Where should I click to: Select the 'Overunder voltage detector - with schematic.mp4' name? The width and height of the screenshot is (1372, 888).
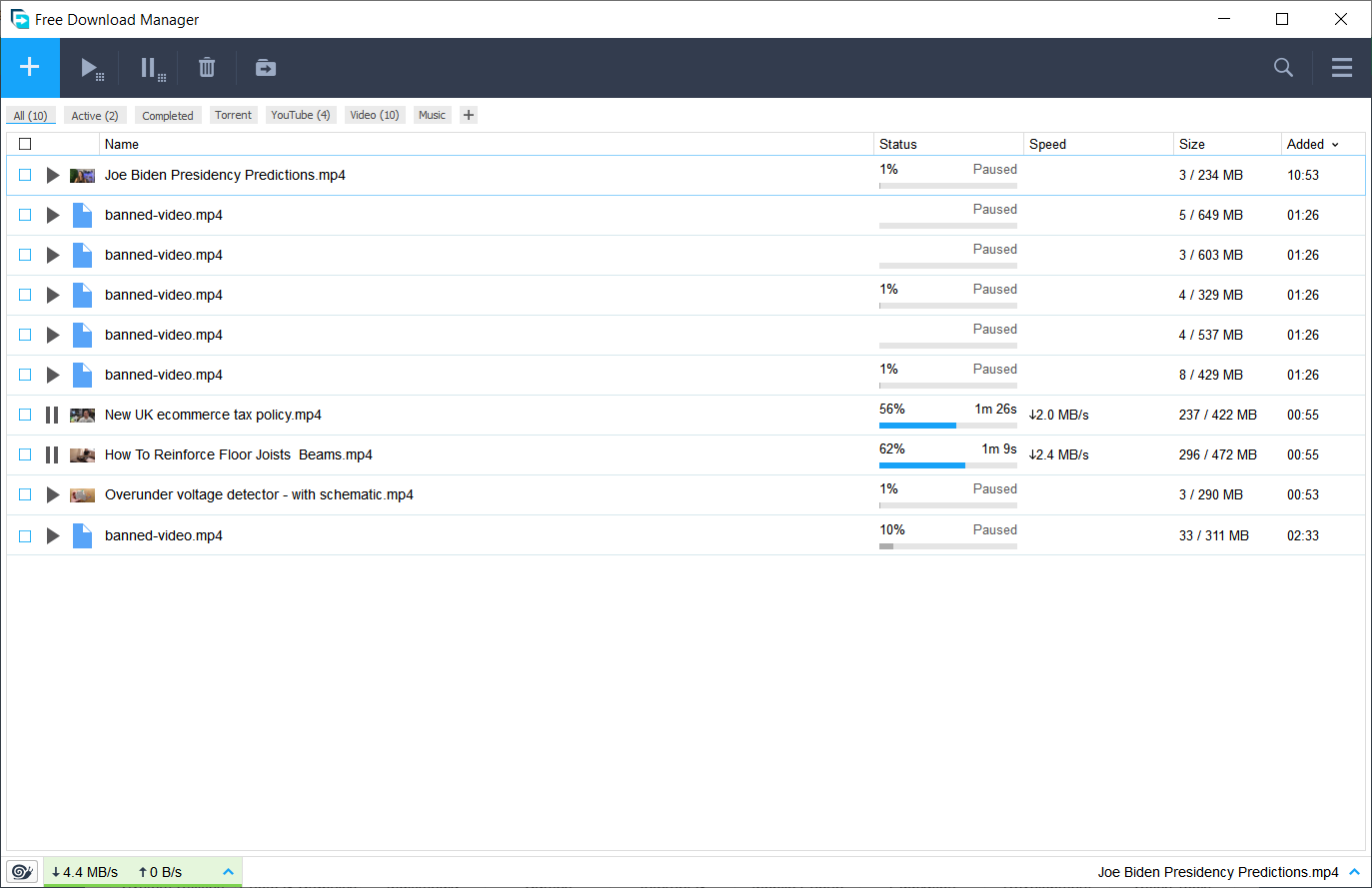[259, 494]
